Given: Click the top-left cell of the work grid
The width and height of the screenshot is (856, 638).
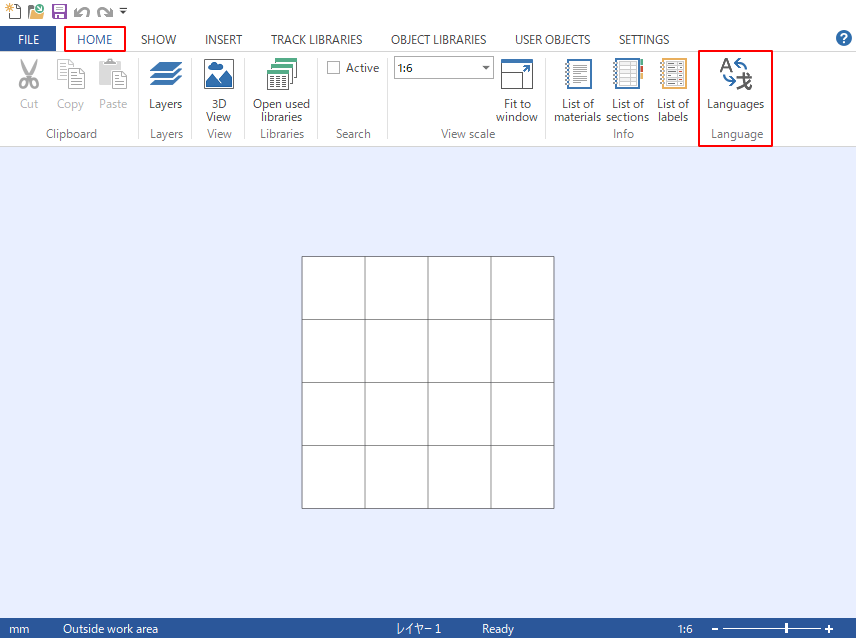Looking at the screenshot, I should (334, 288).
